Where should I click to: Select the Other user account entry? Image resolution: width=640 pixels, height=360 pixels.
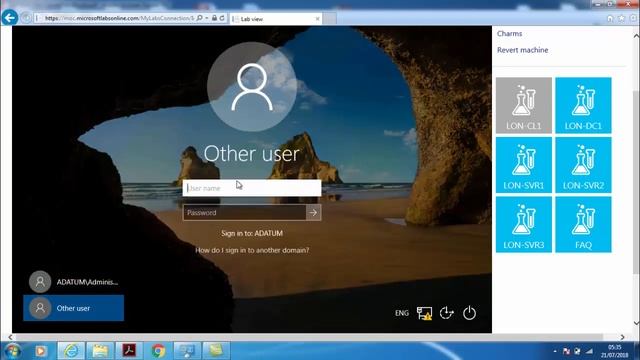point(74,308)
